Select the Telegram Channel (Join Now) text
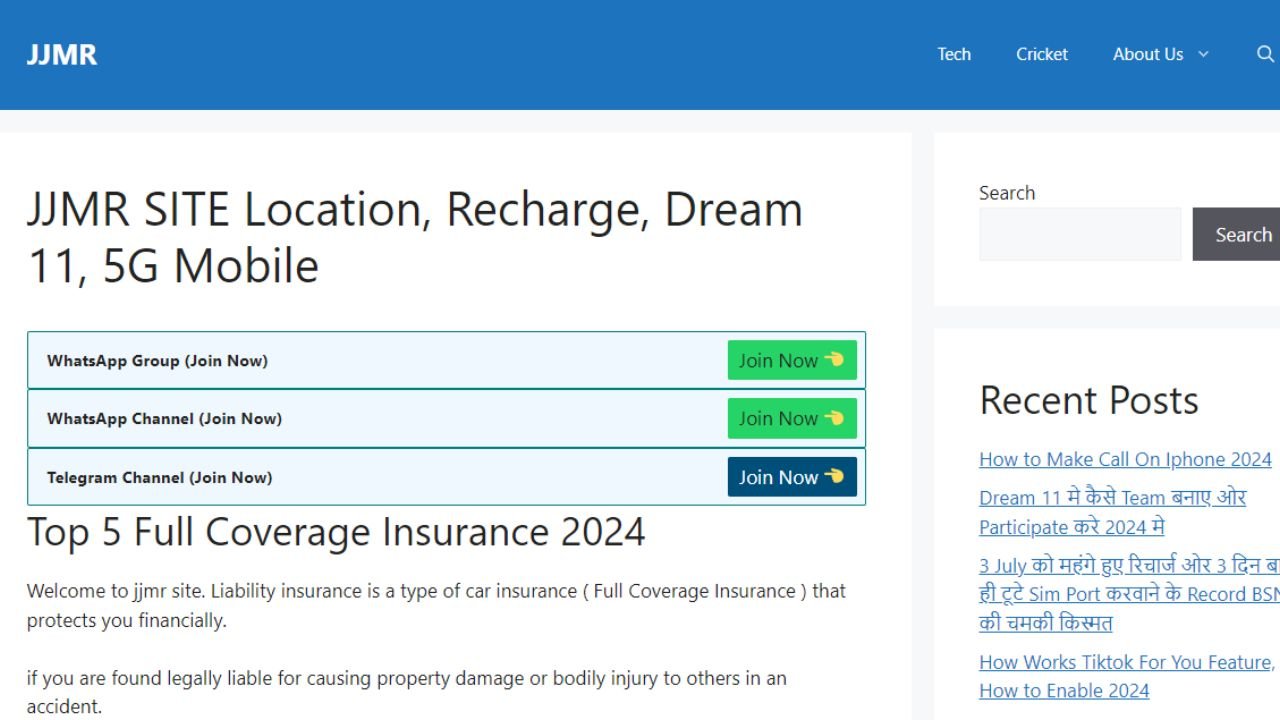Image resolution: width=1280 pixels, height=720 pixels. (x=159, y=477)
